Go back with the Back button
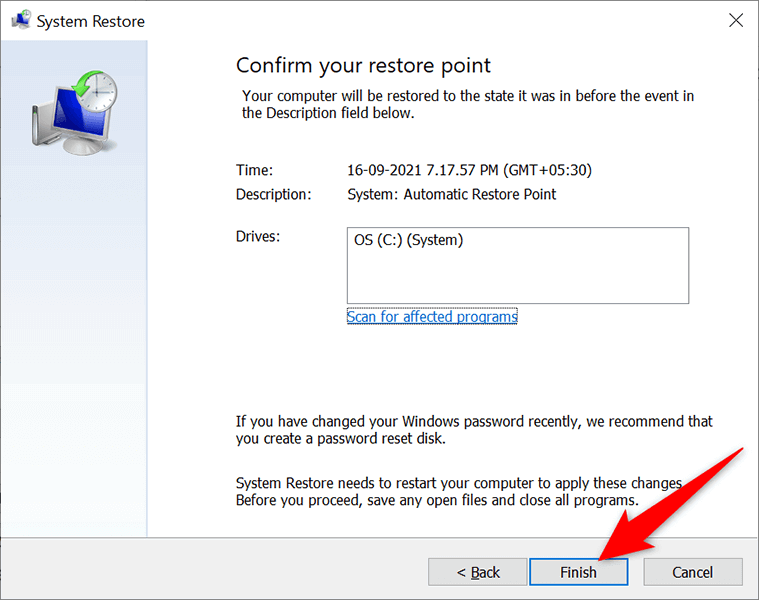 click(x=478, y=572)
